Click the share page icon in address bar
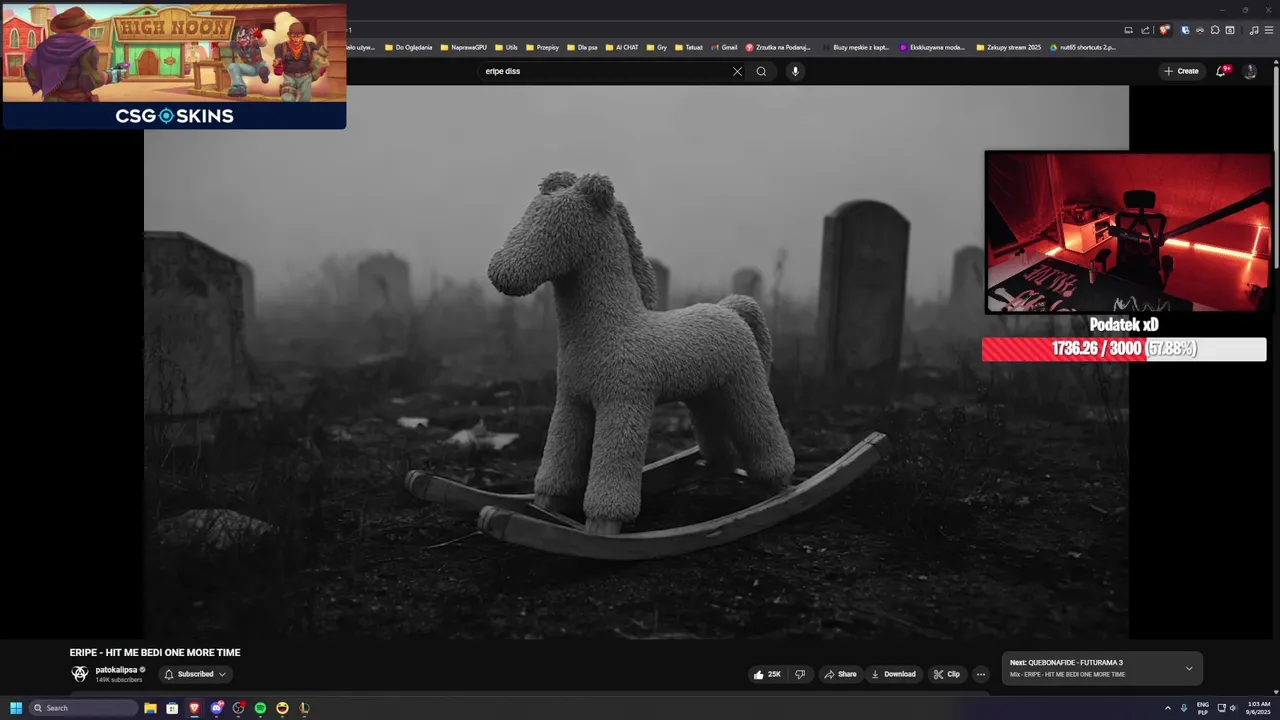Screen dimensions: 1280x720 click(1145, 30)
